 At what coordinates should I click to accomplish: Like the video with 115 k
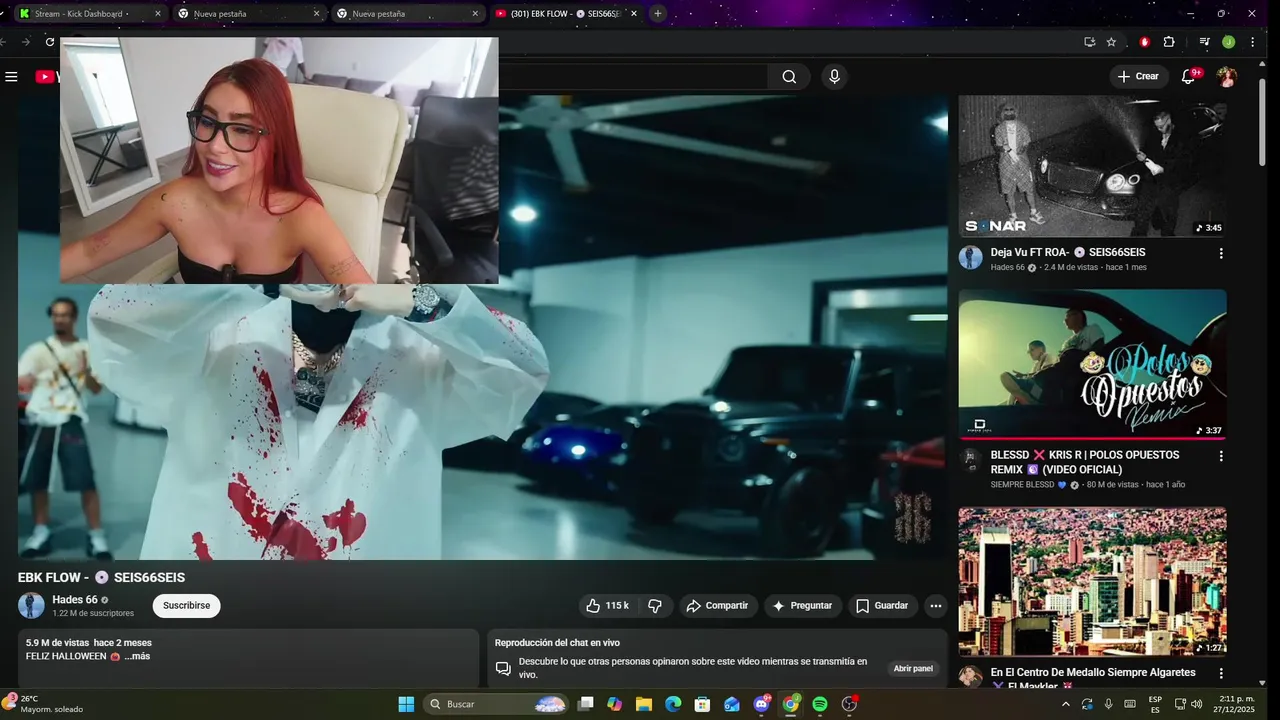tap(607, 606)
